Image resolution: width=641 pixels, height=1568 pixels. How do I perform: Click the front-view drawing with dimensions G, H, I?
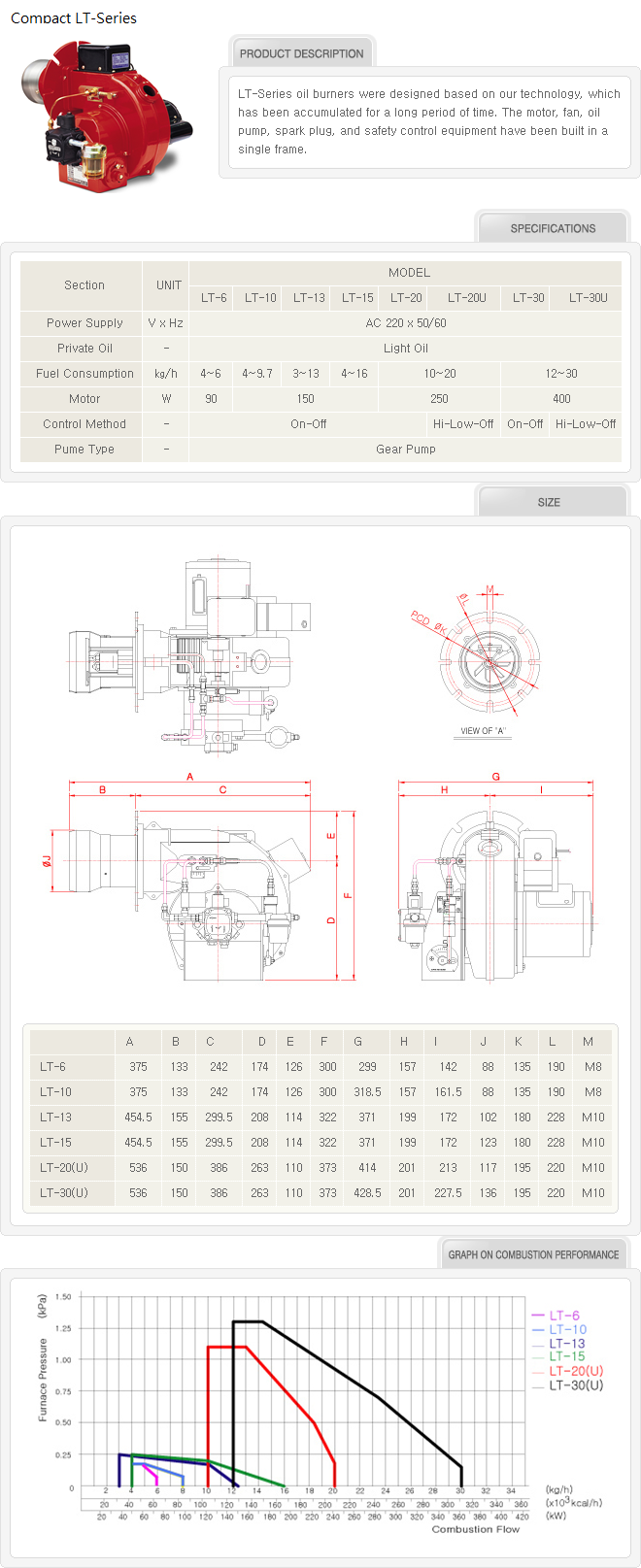495,877
